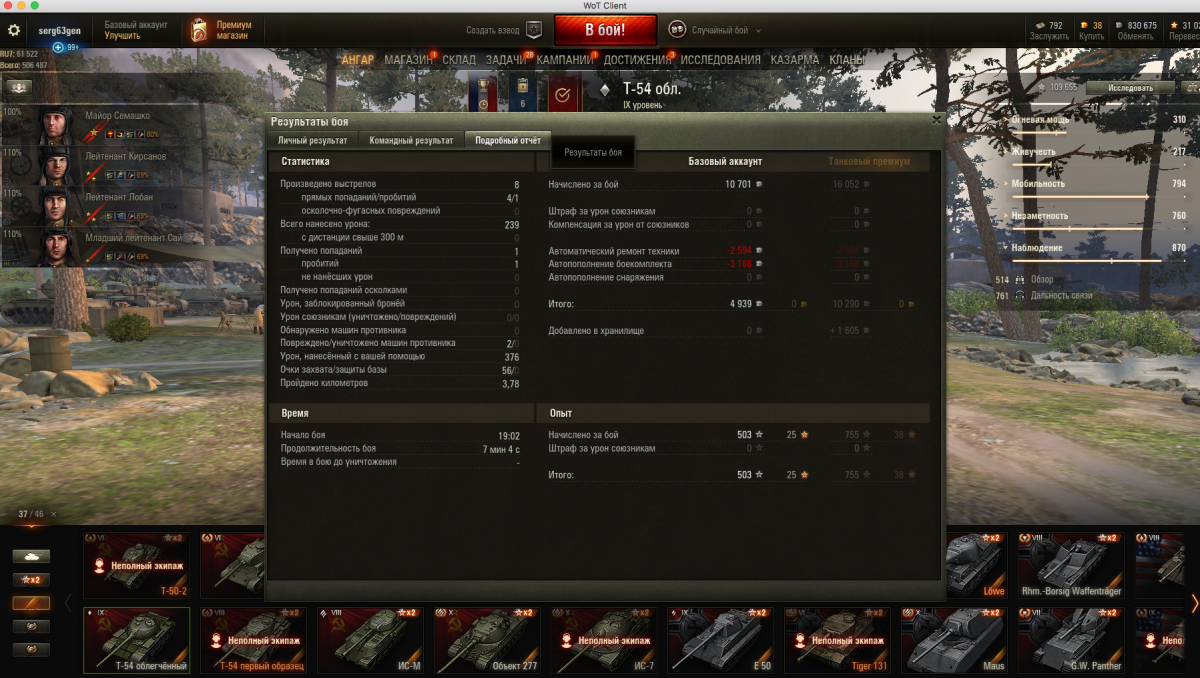
Task: Switch to the Командный результат tab
Action: pyautogui.click(x=411, y=141)
